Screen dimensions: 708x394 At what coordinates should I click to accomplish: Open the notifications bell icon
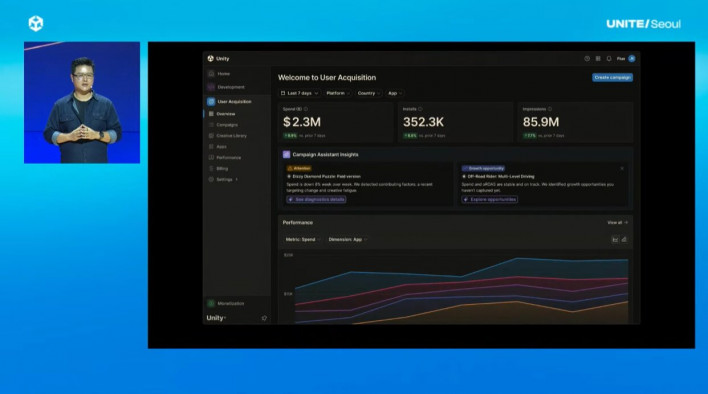click(x=609, y=59)
